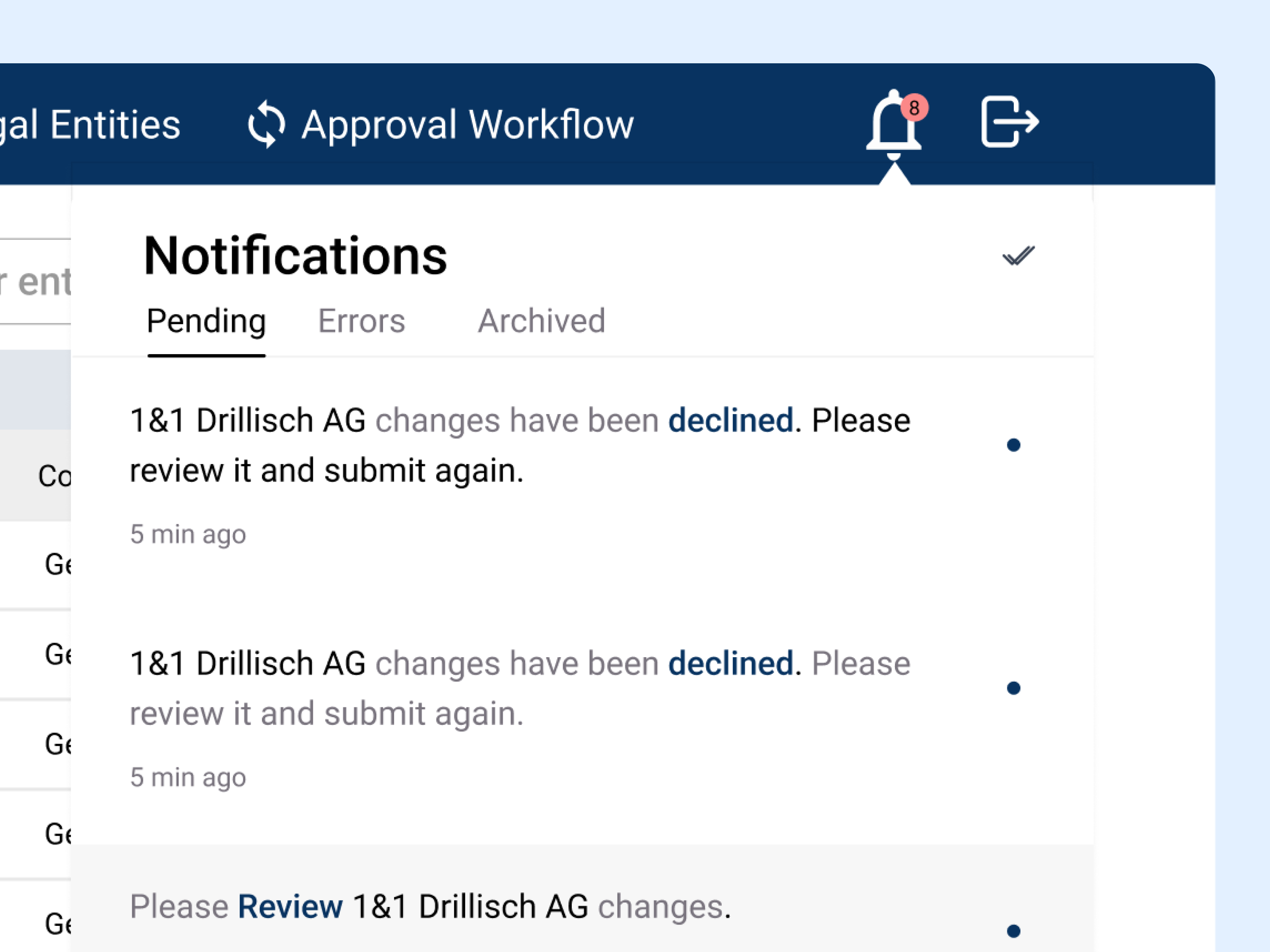The width and height of the screenshot is (1270, 952).
Task: Toggle unread dot on second declined notification
Action: [1014, 687]
